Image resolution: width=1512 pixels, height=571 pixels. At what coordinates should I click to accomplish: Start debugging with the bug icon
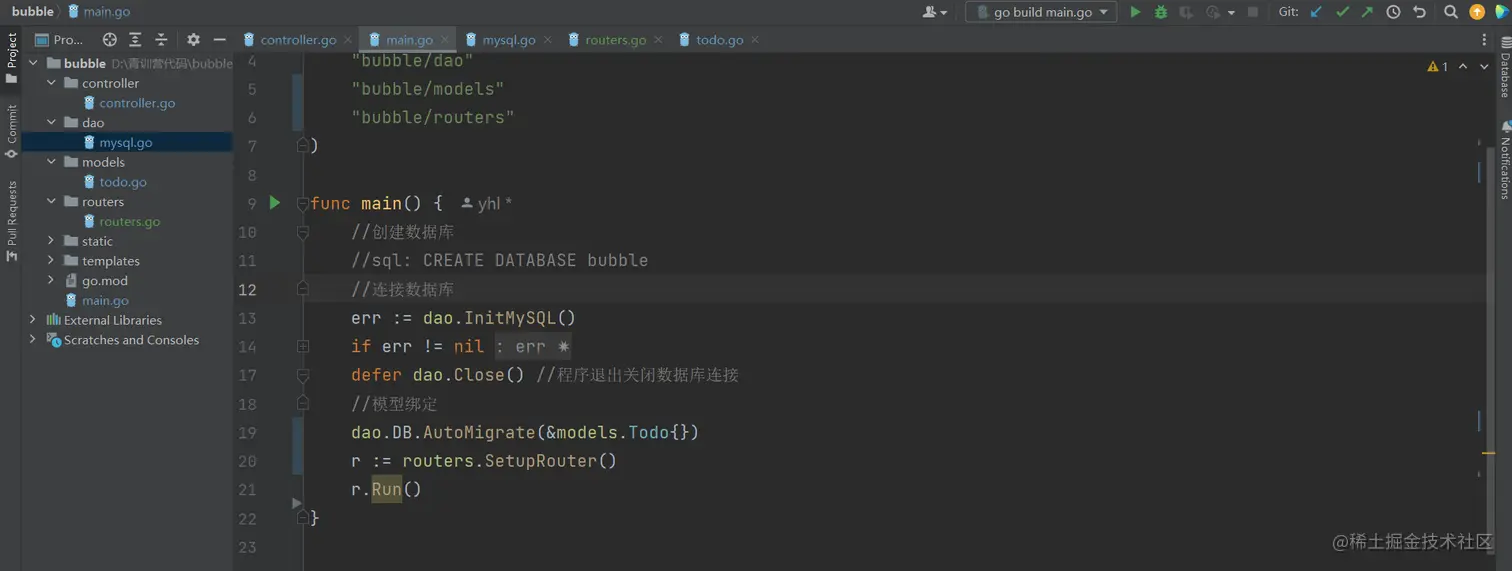(x=1161, y=12)
